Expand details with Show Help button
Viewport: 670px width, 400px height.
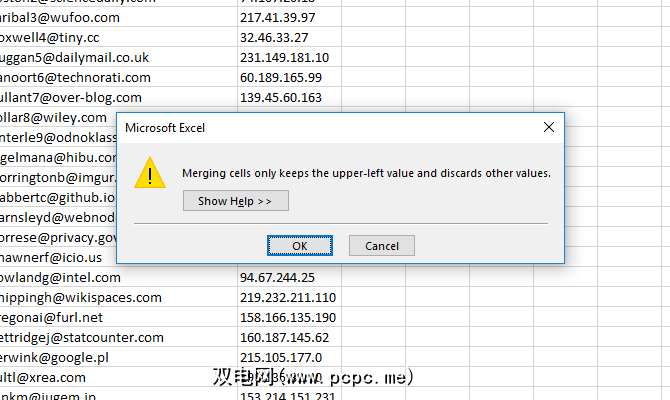click(x=235, y=201)
